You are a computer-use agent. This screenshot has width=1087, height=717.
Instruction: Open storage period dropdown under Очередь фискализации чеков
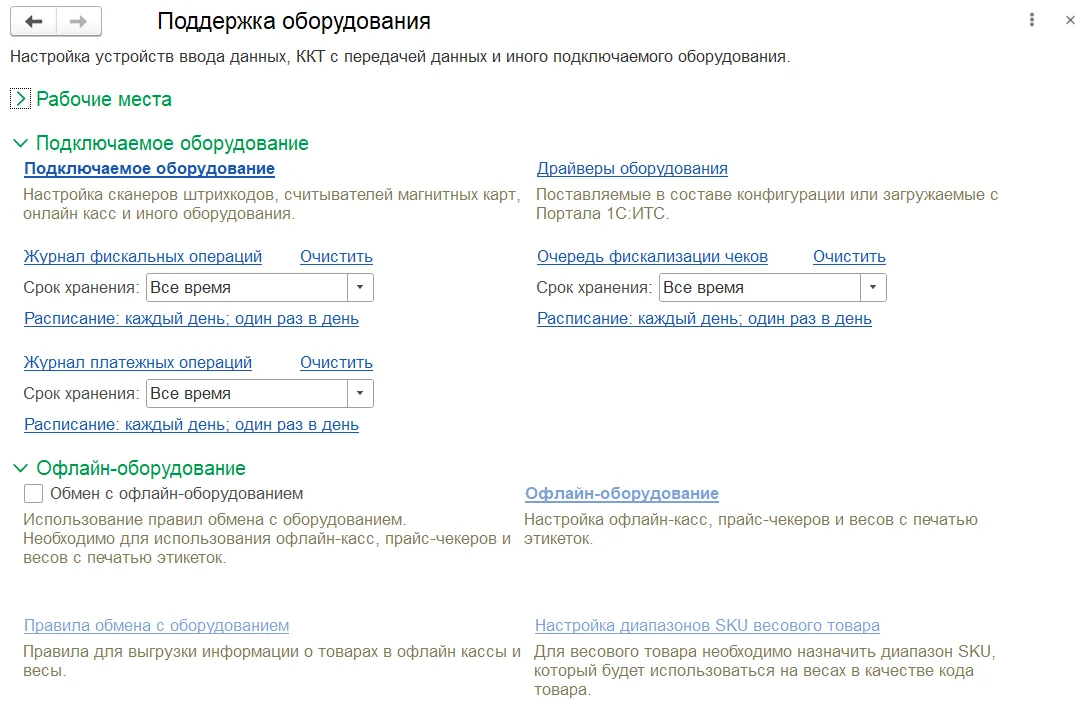click(x=873, y=288)
